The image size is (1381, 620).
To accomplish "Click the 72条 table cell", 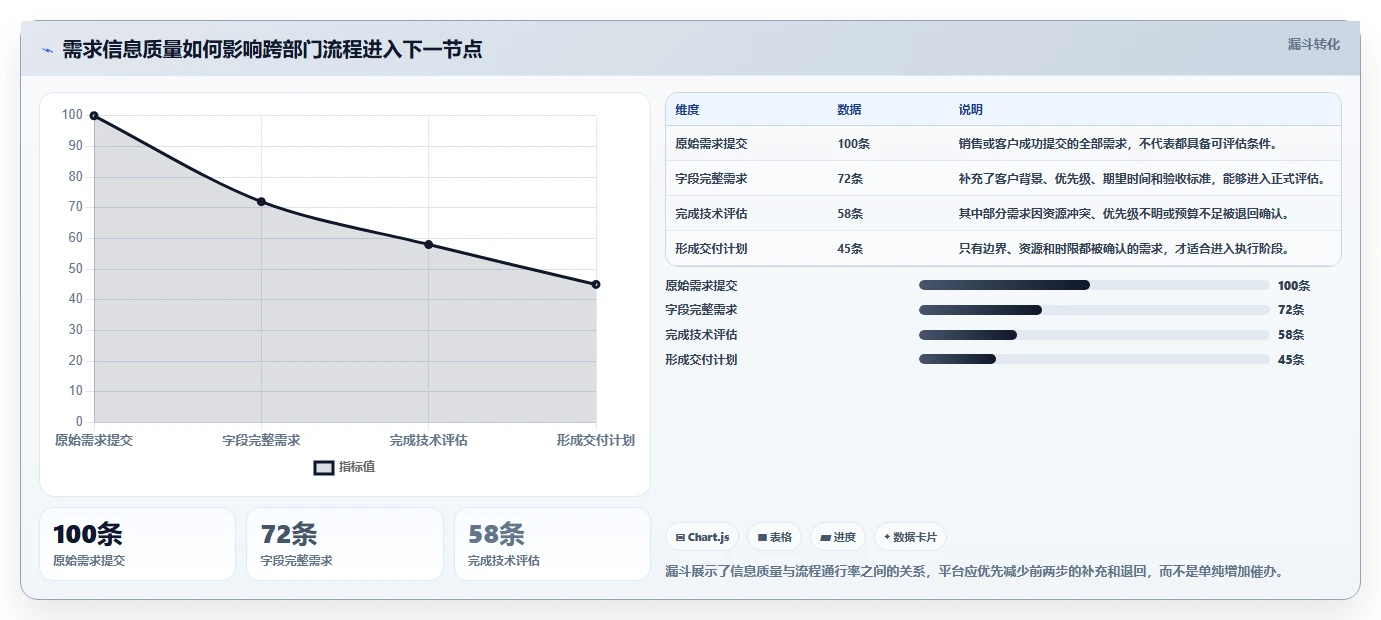I will coord(850,179).
